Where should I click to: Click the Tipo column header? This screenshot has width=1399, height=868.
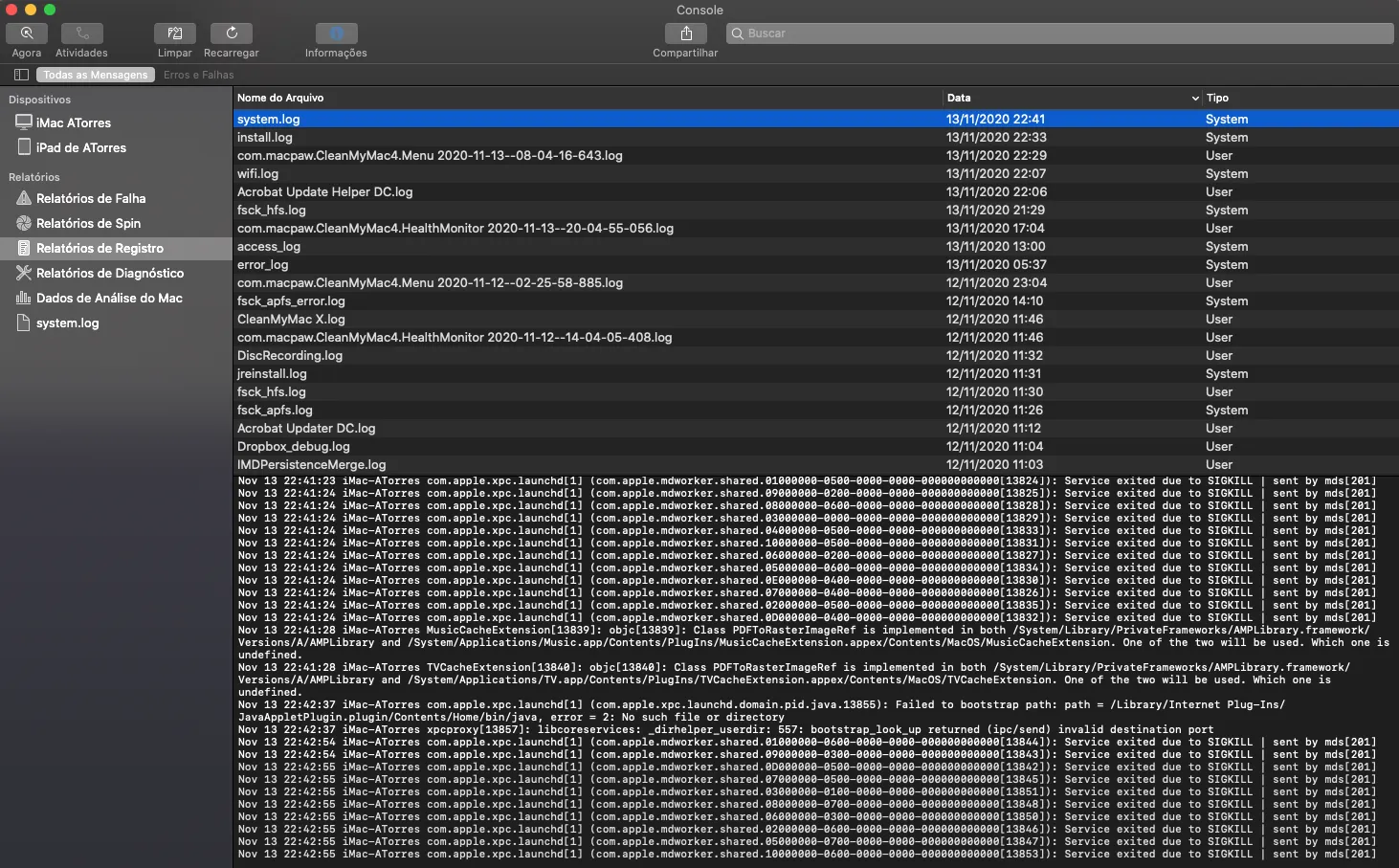pyautogui.click(x=1217, y=98)
